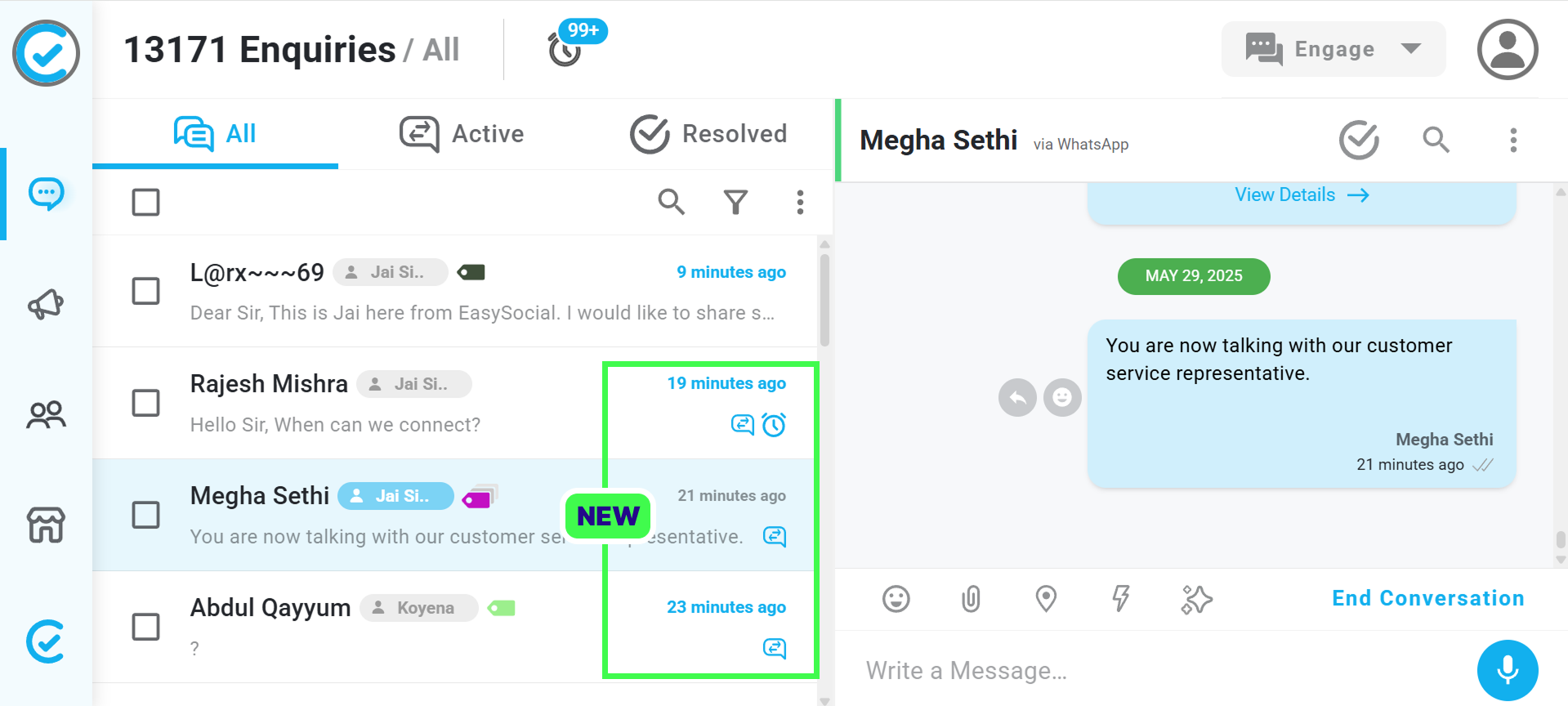
Task: Switch to the Resolved tab
Action: pos(708,133)
